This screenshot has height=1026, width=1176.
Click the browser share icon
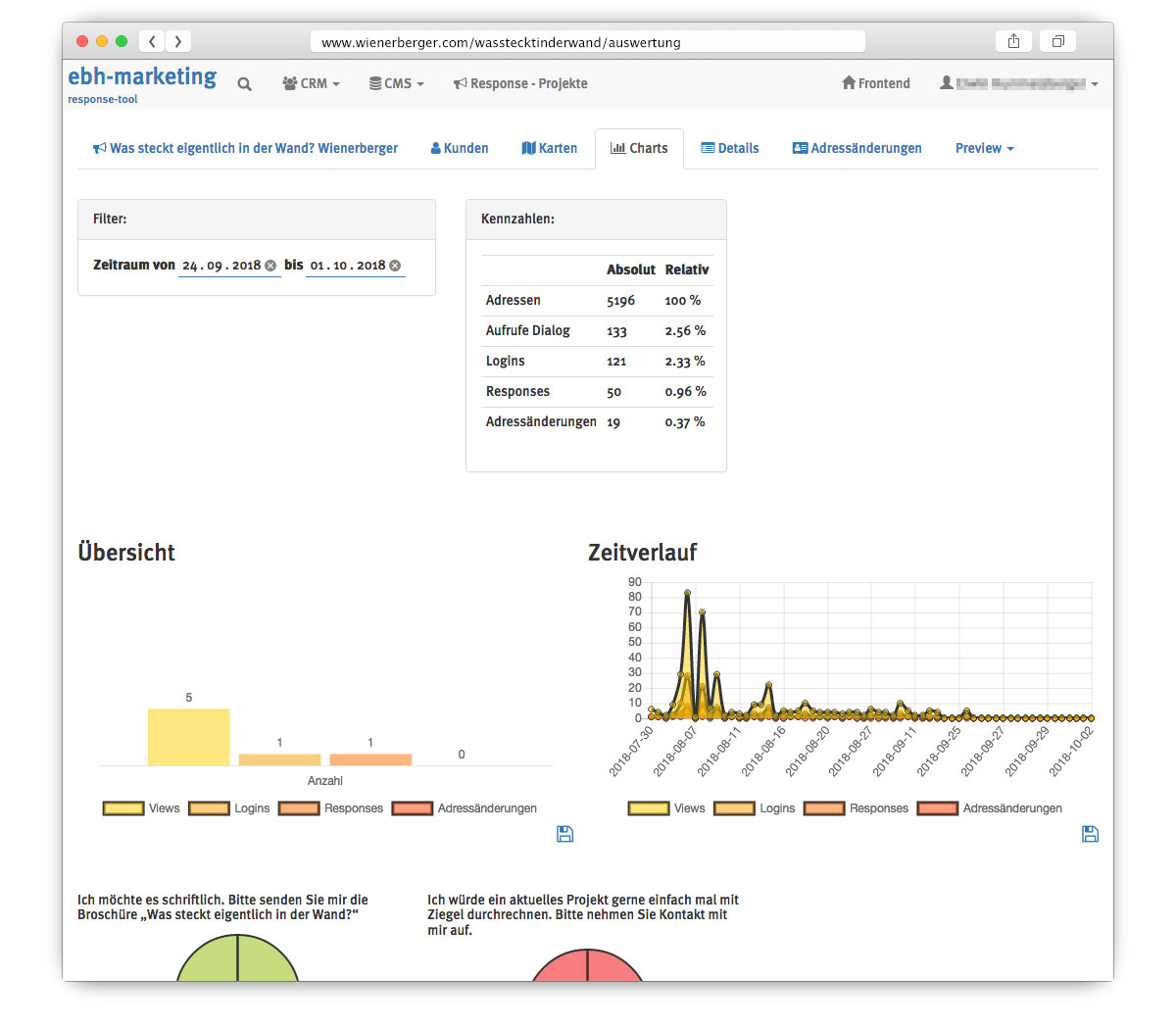pyautogui.click(x=1014, y=41)
